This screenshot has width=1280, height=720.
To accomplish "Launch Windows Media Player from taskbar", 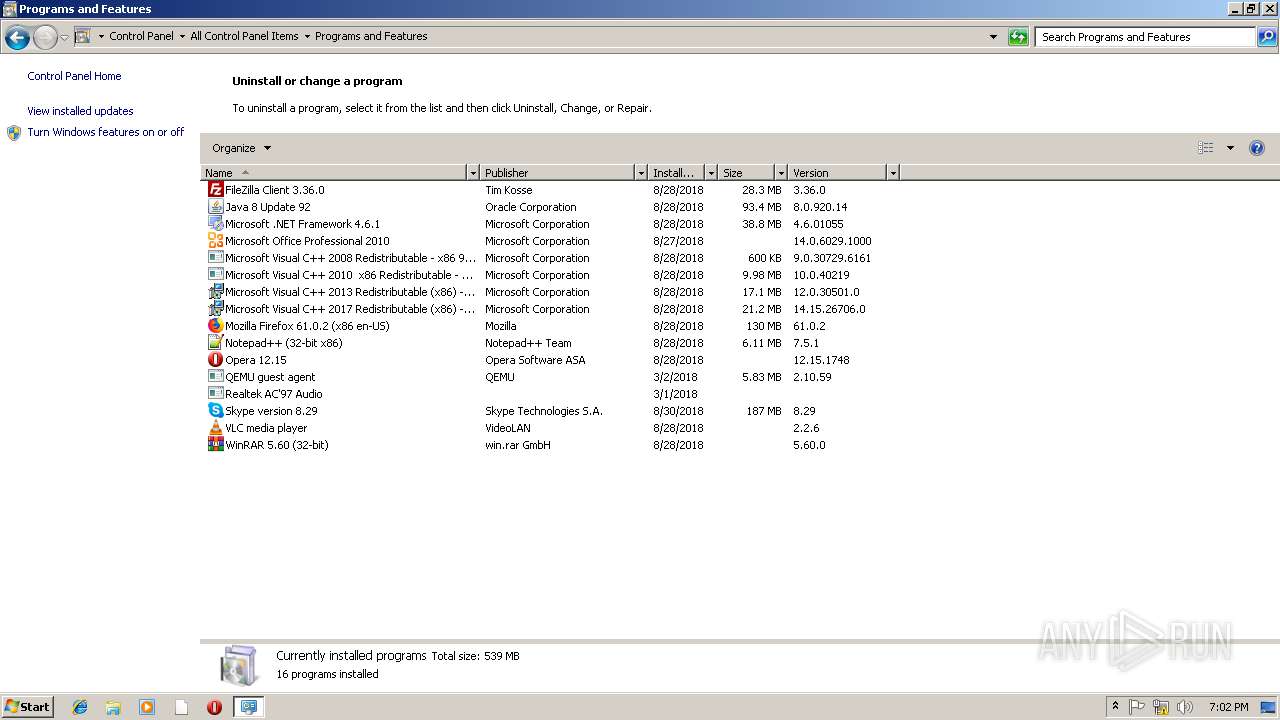I will 147,707.
